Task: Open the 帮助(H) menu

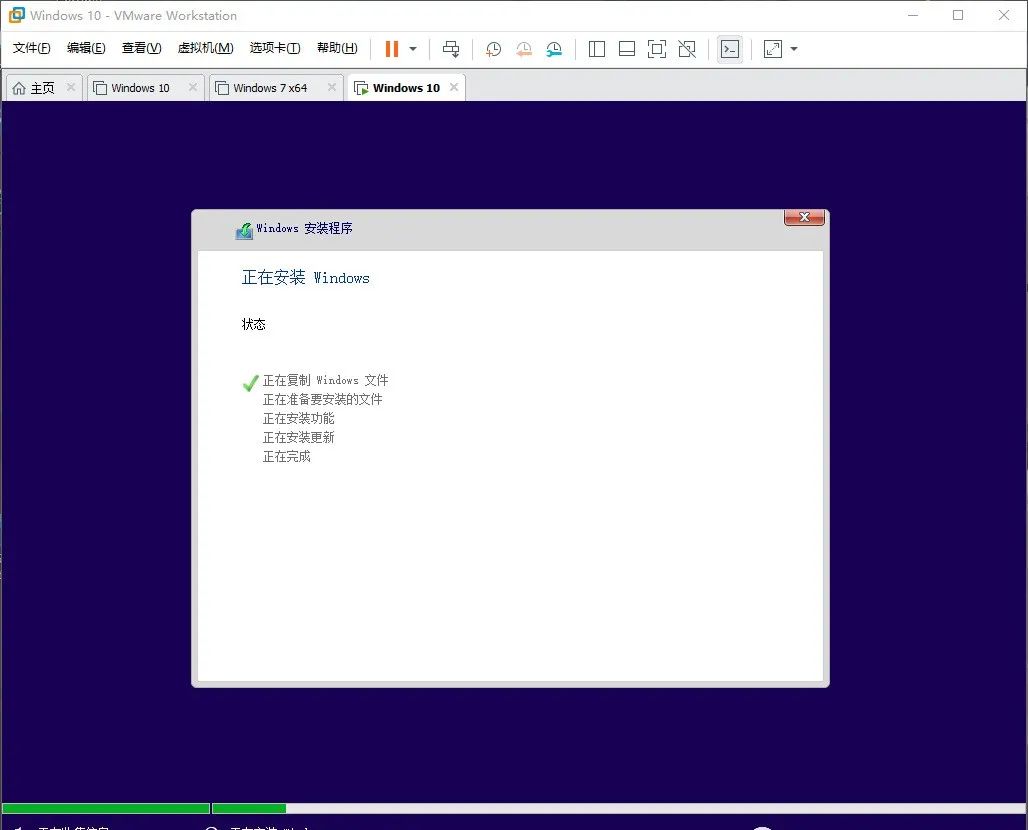Action: (x=337, y=47)
